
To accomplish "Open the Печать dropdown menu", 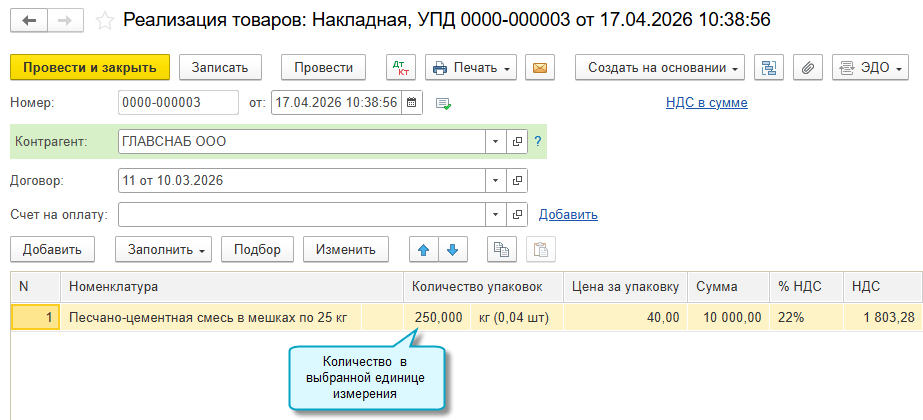I will pos(471,67).
